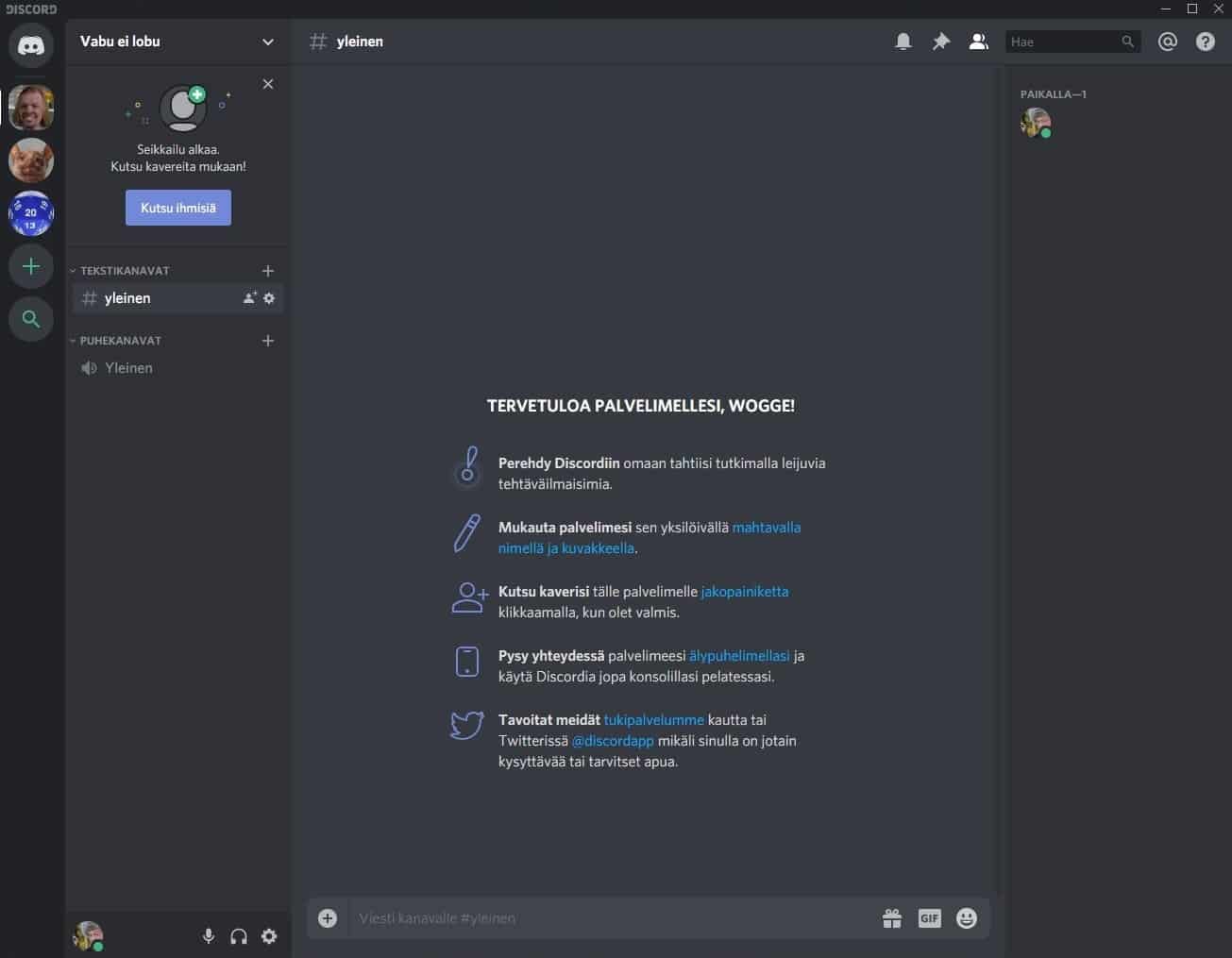
Task: Click the phone icon beside Pysy yhteydessä
Action: 467,662
